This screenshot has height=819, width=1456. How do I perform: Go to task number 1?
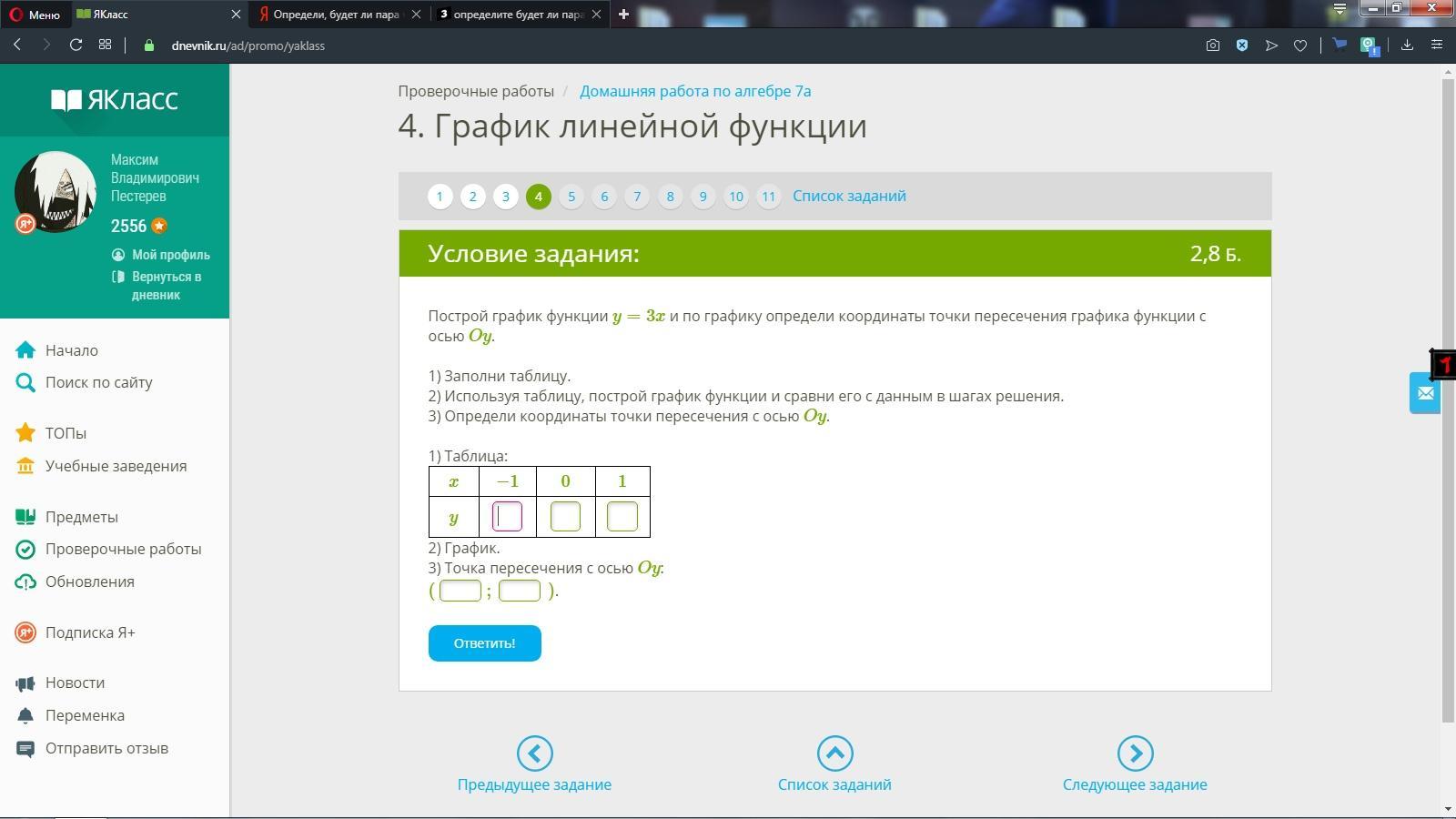pos(440,196)
